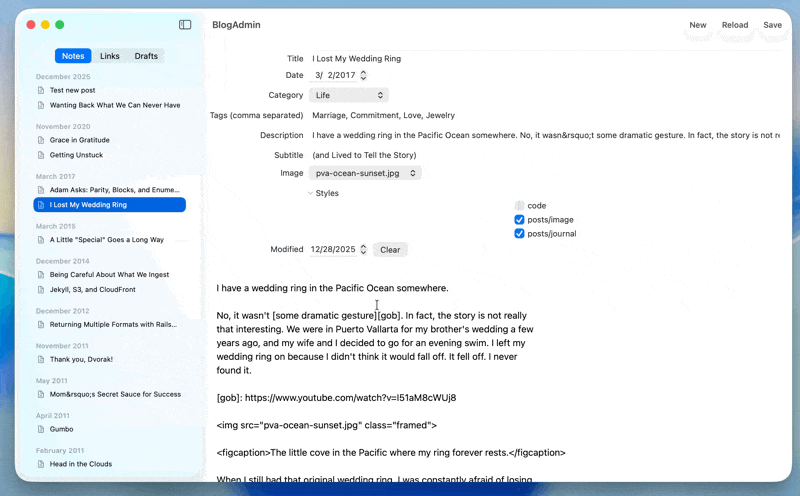
Task: Click the gob YouTube URL line in editor
Action: [336, 398]
